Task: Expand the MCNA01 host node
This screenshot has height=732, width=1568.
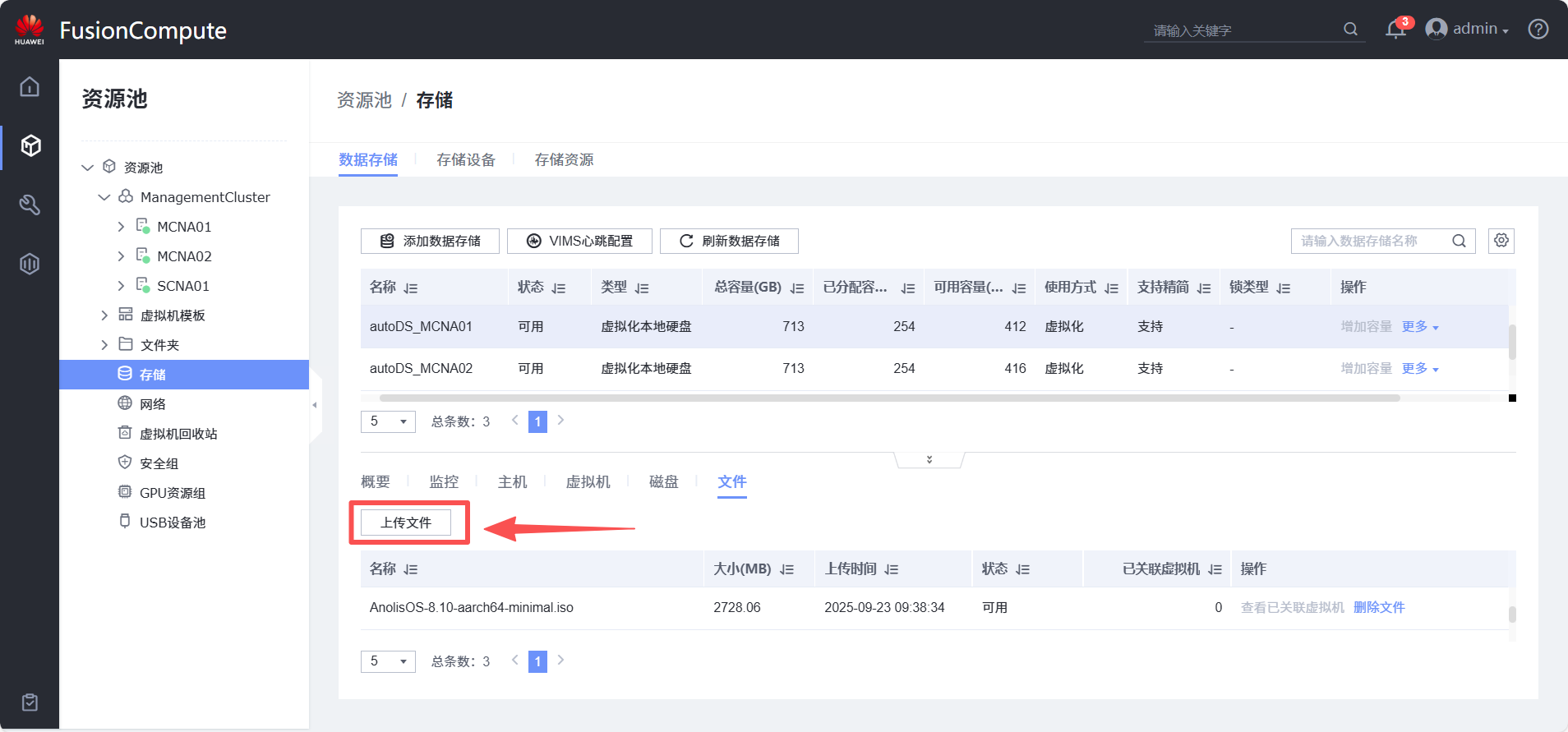Action: tap(121, 227)
